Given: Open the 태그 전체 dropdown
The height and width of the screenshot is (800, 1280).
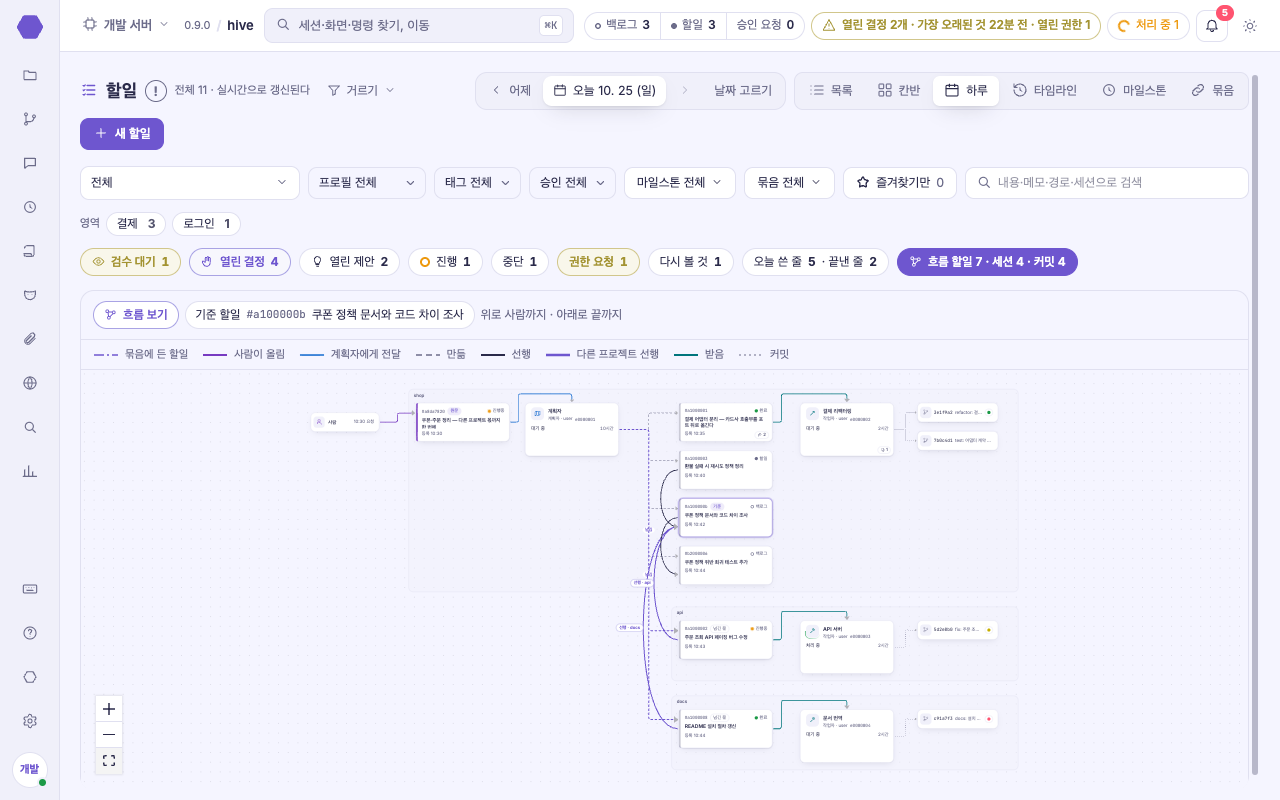Looking at the screenshot, I should 477,183.
